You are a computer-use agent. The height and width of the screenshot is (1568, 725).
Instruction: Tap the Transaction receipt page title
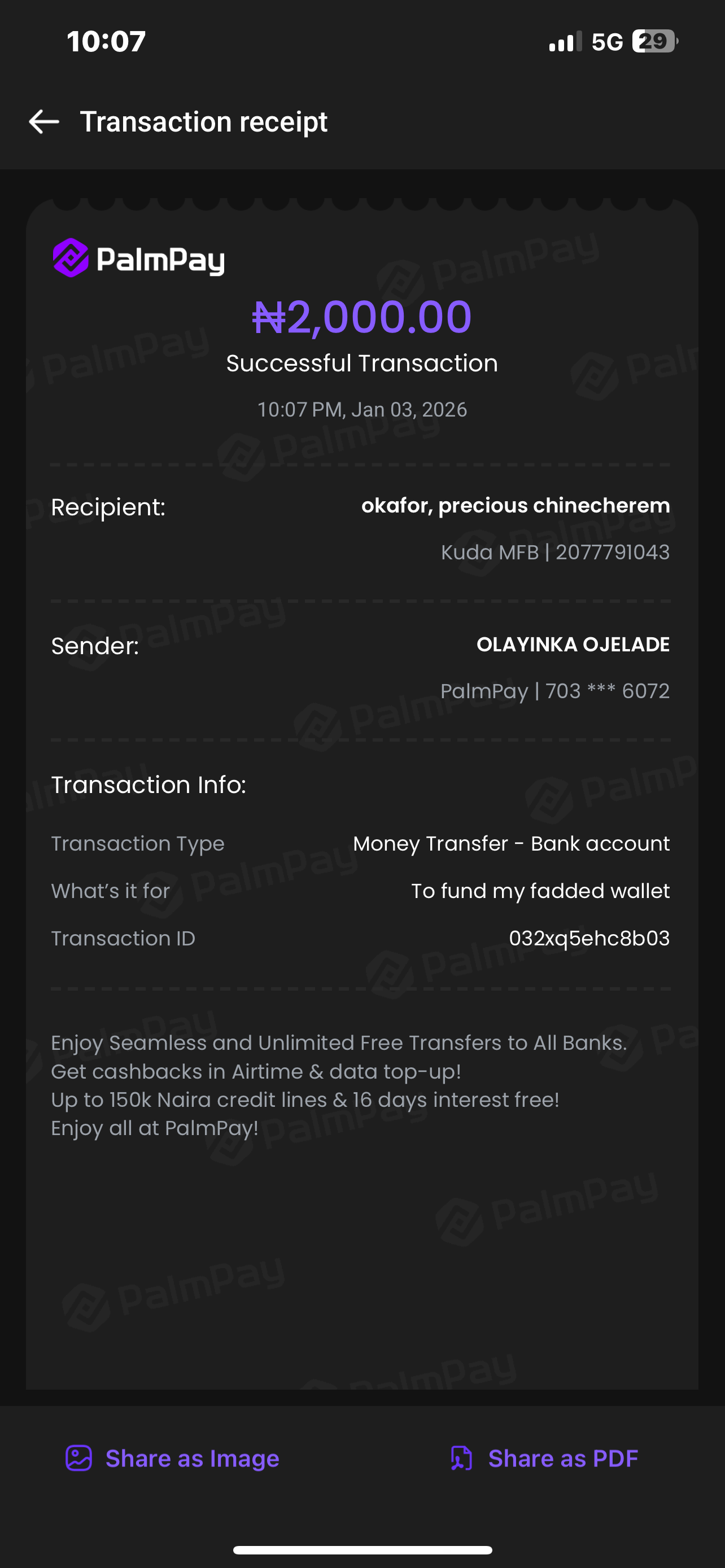(203, 122)
